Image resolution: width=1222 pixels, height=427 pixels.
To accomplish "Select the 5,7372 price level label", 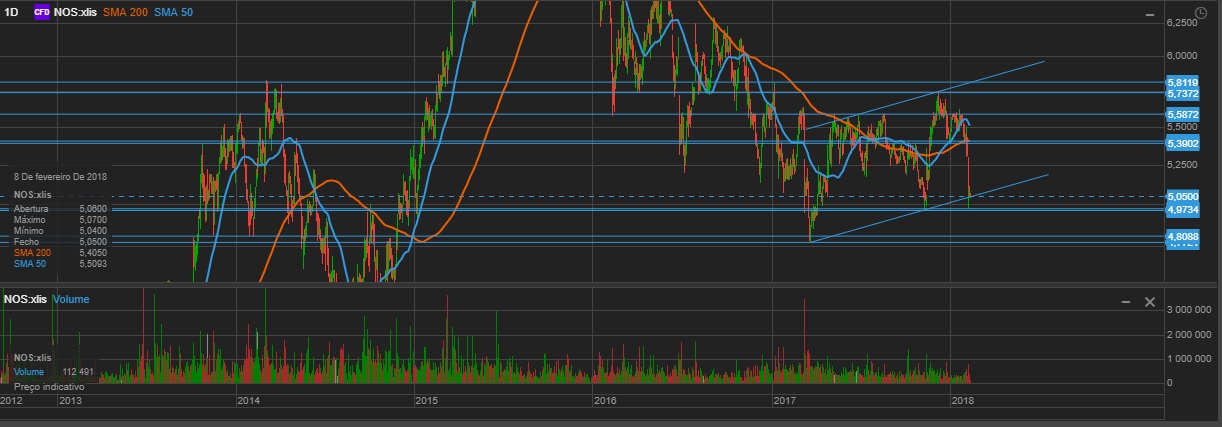I will pyautogui.click(x=1183, y=93).
